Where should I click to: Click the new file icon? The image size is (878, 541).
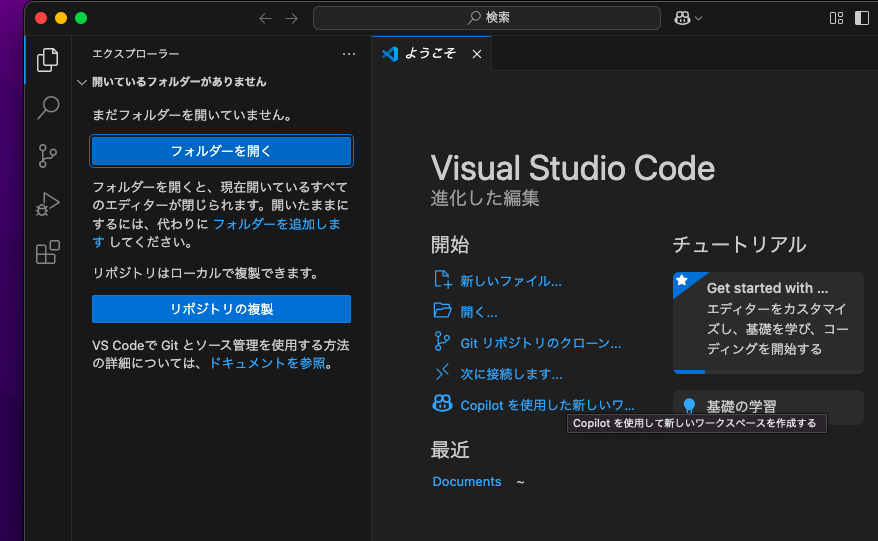(442, 279)
